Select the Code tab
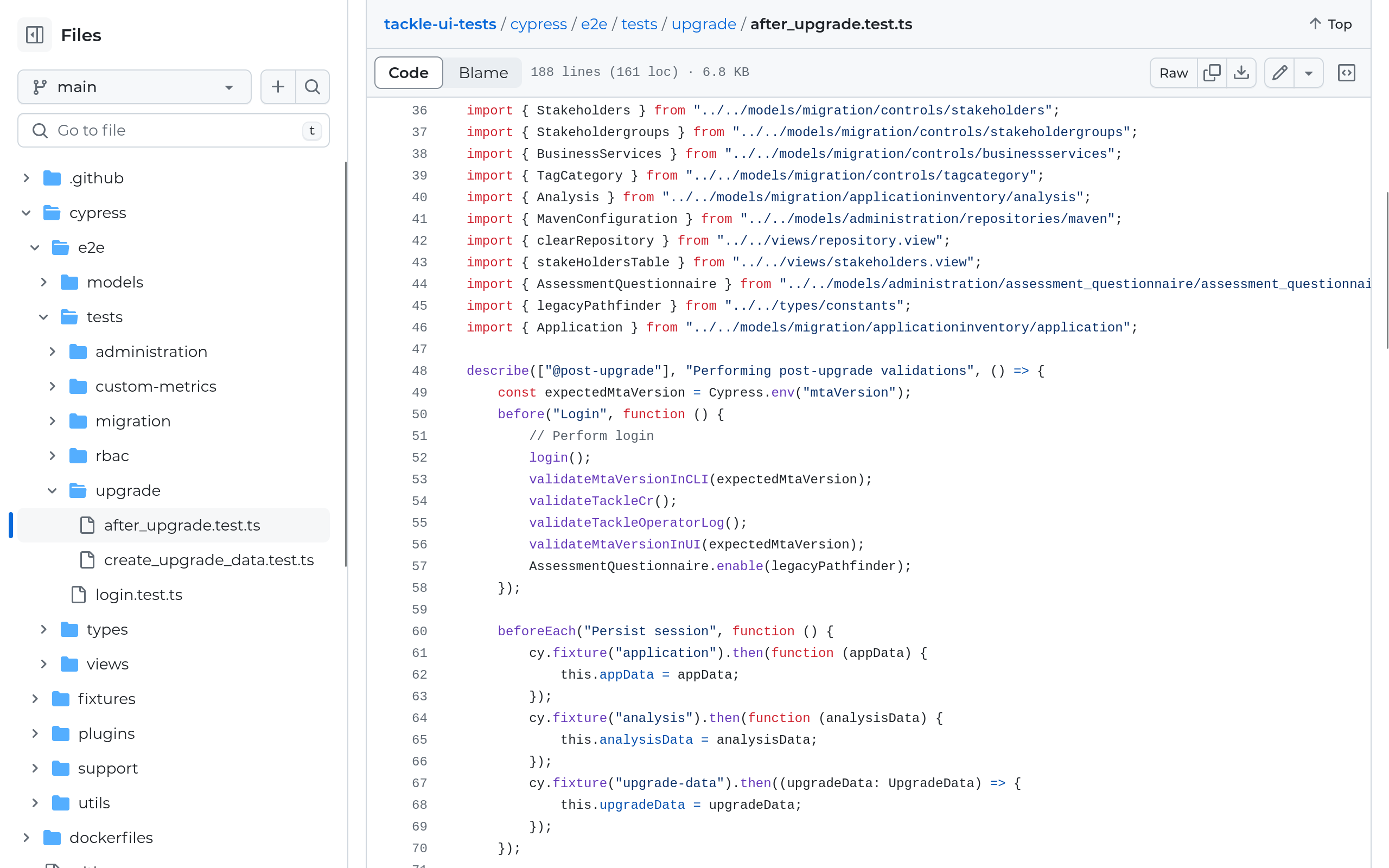 click(x=408, y=73)
